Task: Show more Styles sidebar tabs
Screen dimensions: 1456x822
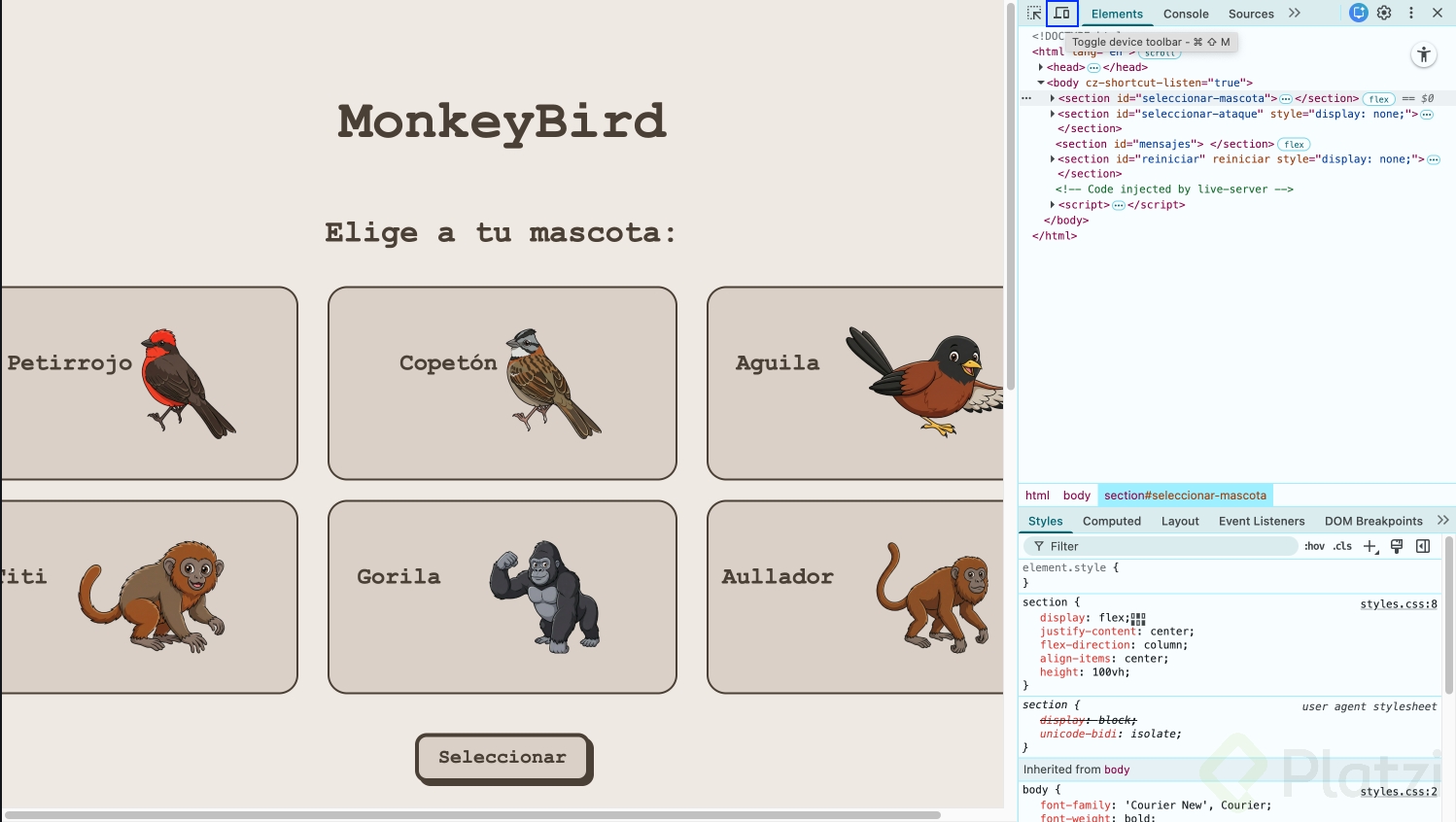Action: coord(1443,521)
